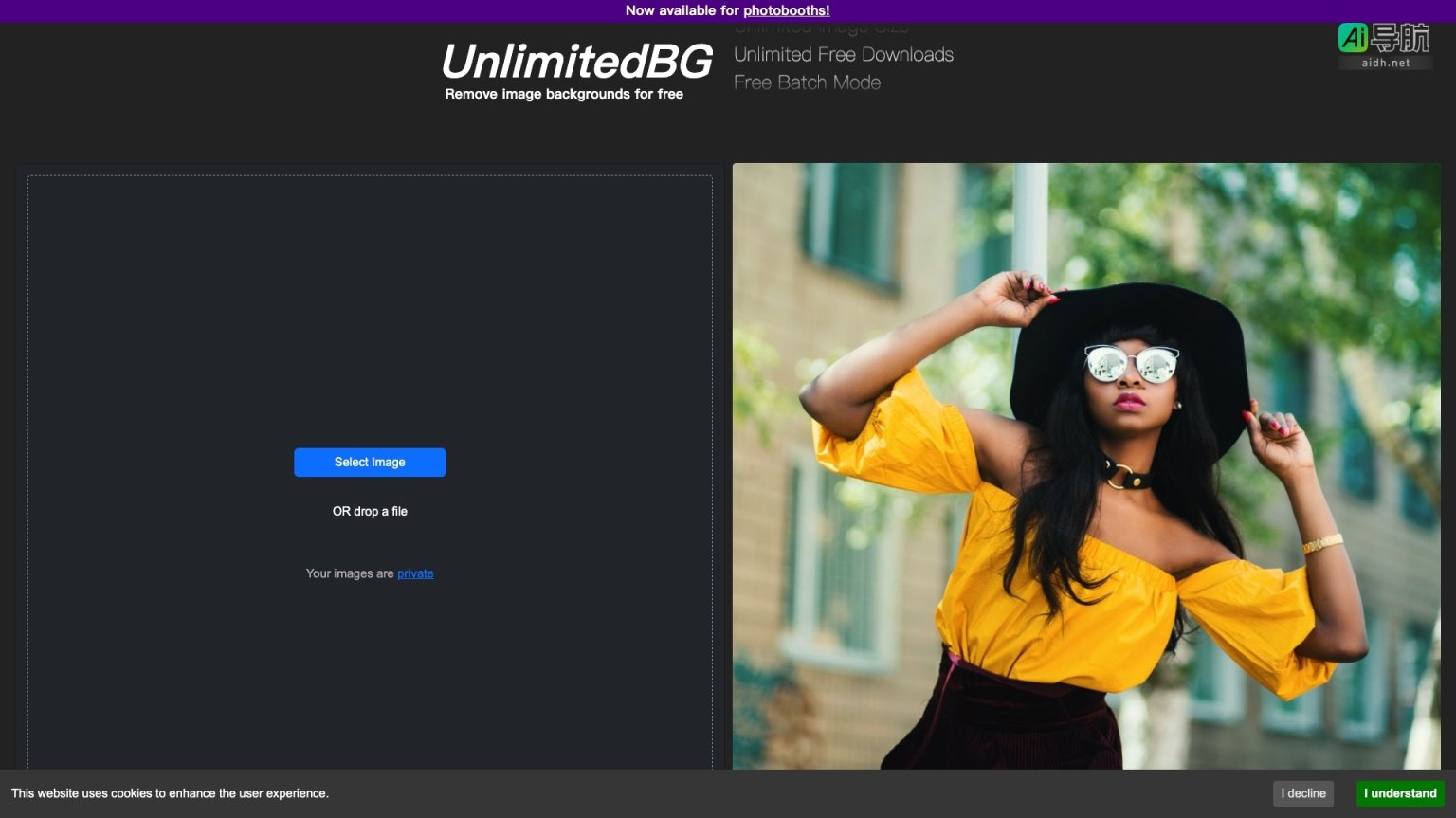Click the Free Batch Mode feature text
Viewport: 1456px width, 818px height.
(807, 83)
